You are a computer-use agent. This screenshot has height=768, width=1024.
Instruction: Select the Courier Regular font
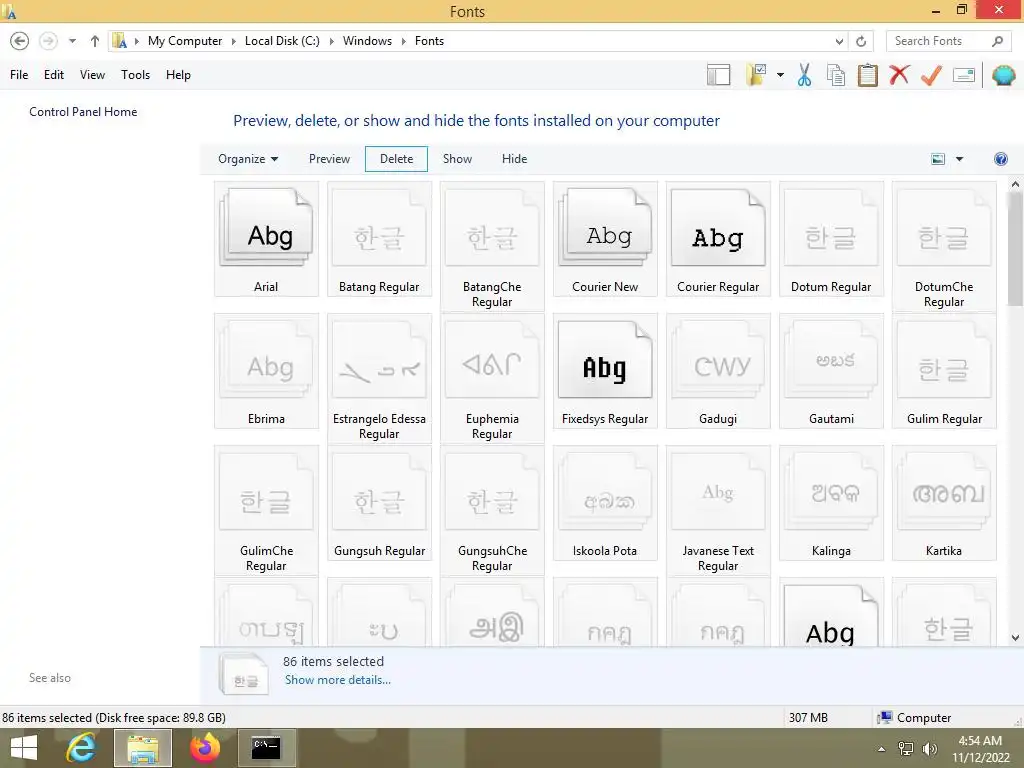point(718,239)
